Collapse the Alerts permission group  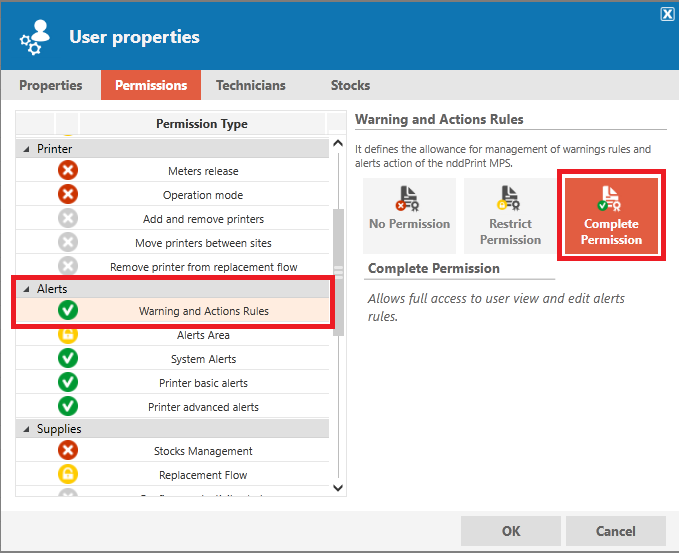click(26, 289)
